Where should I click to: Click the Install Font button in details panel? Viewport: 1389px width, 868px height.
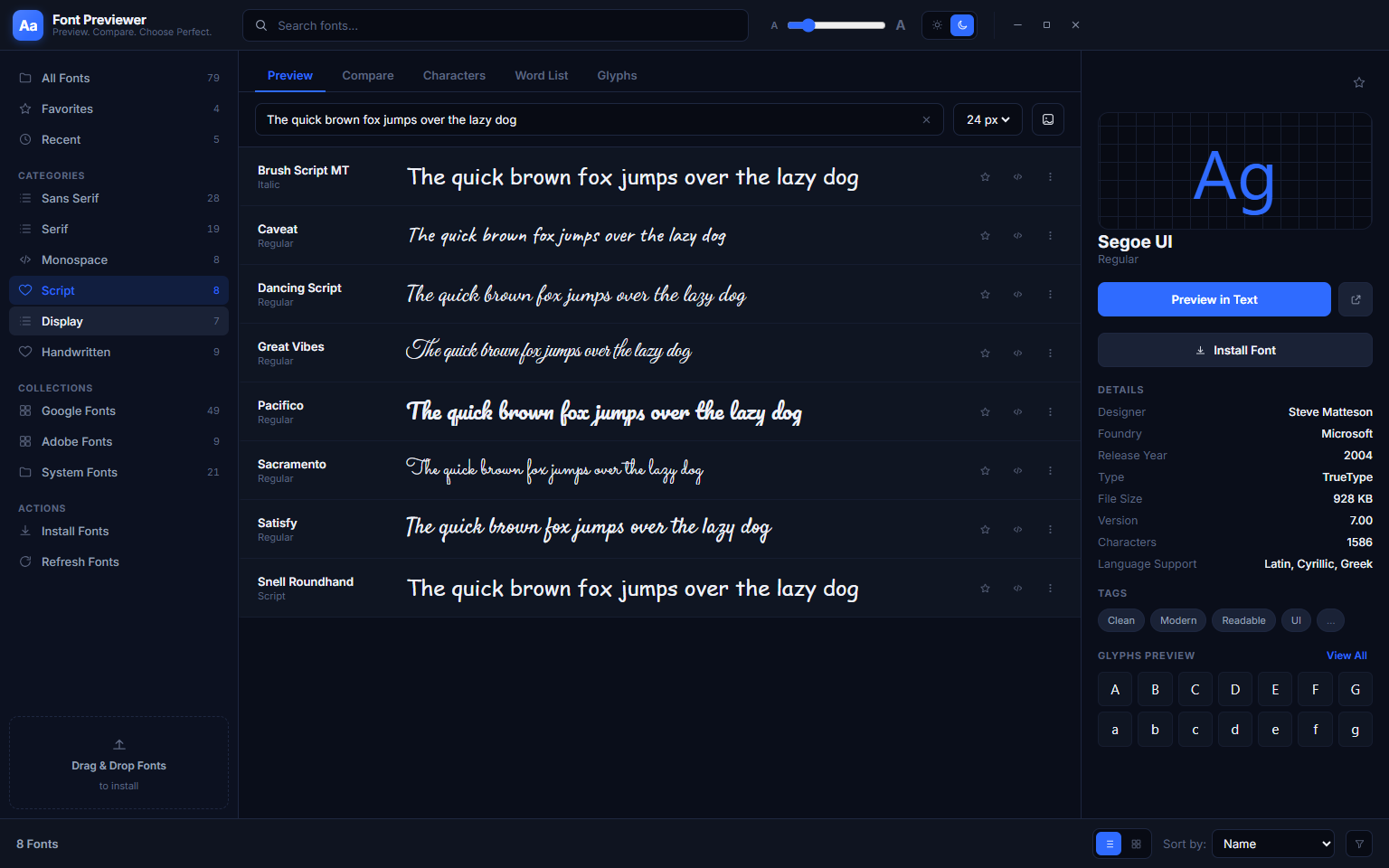pyautogui.click(x=1234, y=350)
